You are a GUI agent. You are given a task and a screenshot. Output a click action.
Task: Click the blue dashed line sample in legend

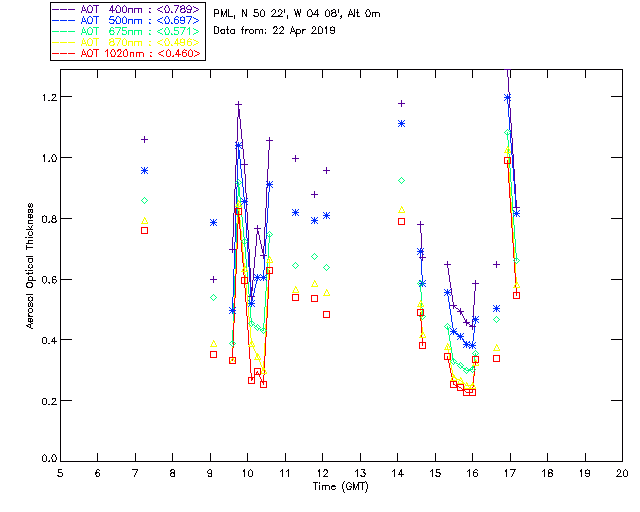point(64,21)
